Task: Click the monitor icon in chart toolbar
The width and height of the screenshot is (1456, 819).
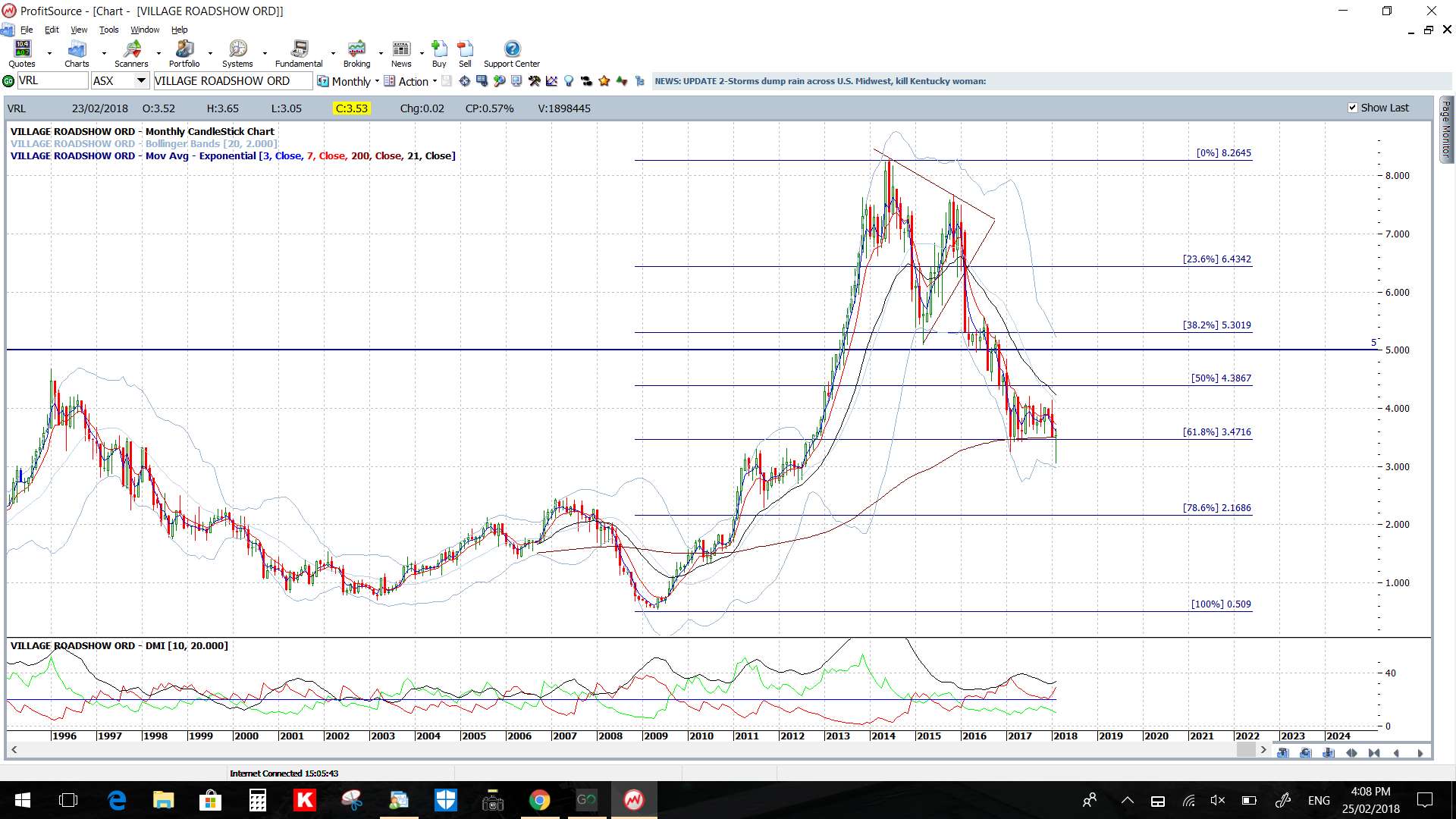Action: coord(516,81)
